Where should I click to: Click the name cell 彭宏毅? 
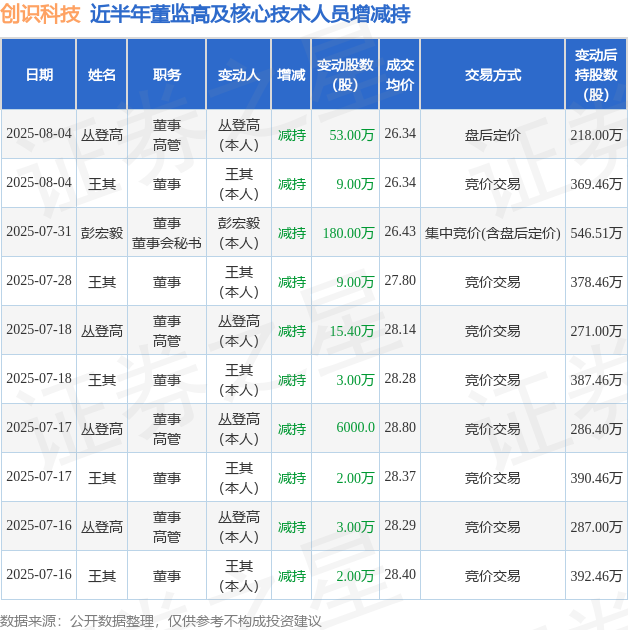[102, 233]
